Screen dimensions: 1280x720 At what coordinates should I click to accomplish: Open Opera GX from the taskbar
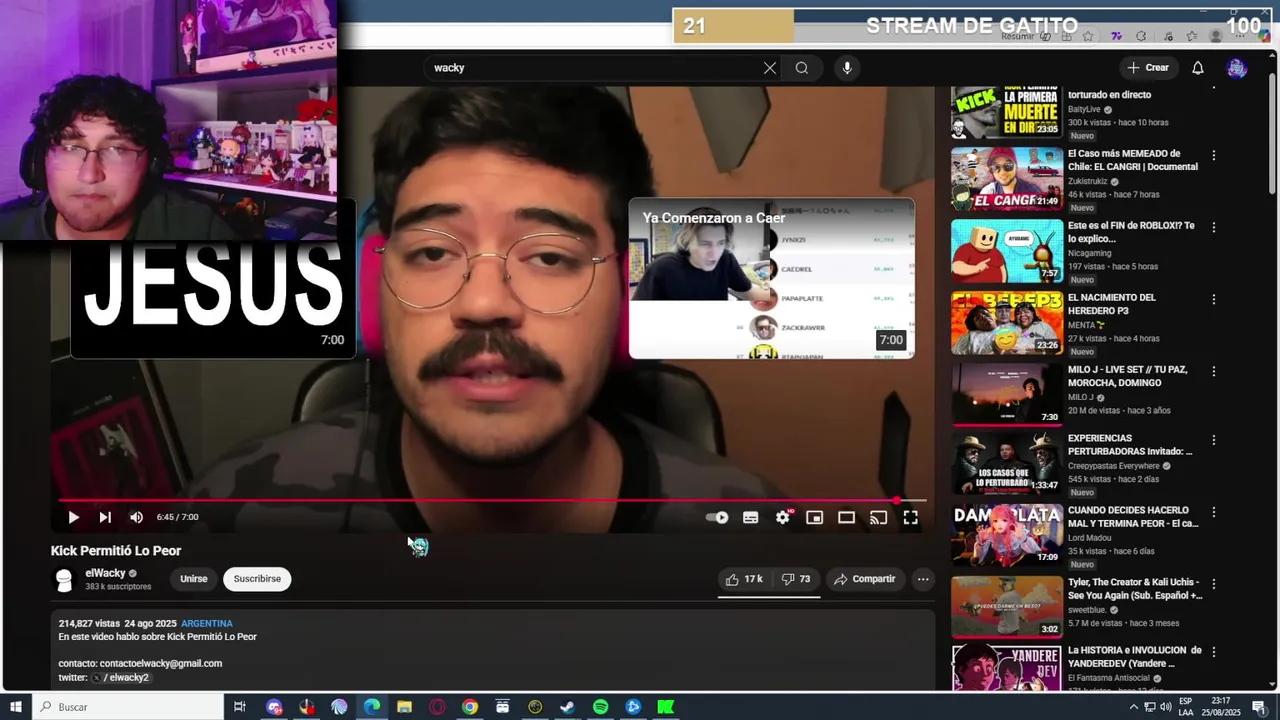point(437,707)
